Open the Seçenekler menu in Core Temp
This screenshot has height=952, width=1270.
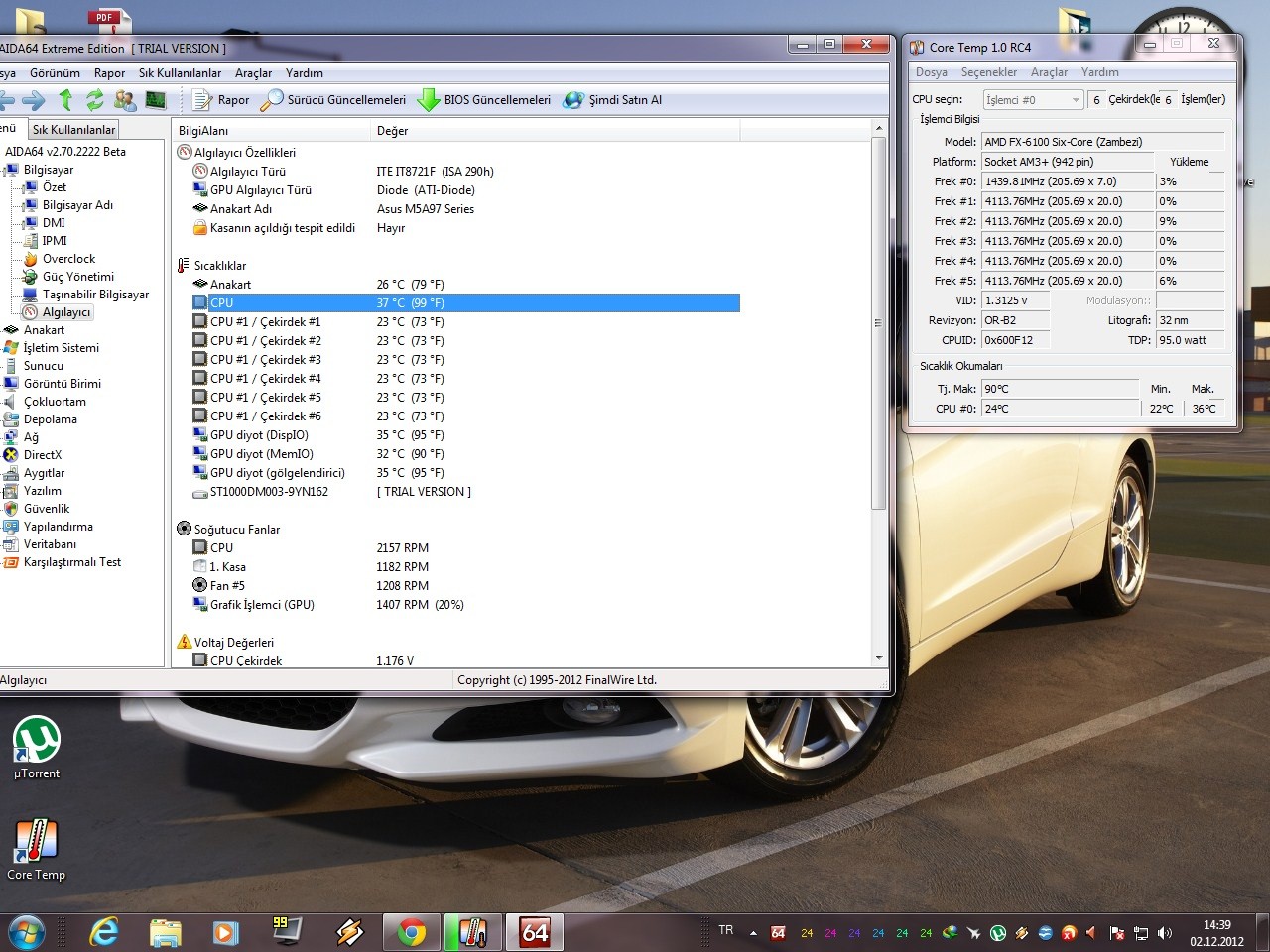(988, 72)
